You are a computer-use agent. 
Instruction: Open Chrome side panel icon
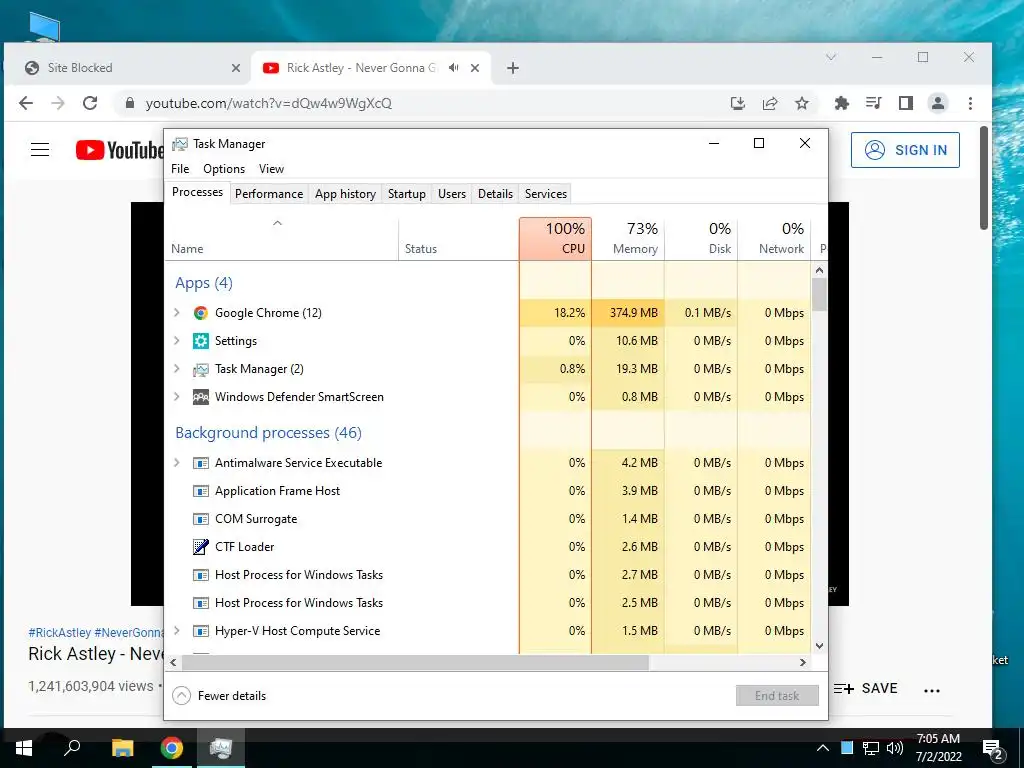click(x=906, y=103)
